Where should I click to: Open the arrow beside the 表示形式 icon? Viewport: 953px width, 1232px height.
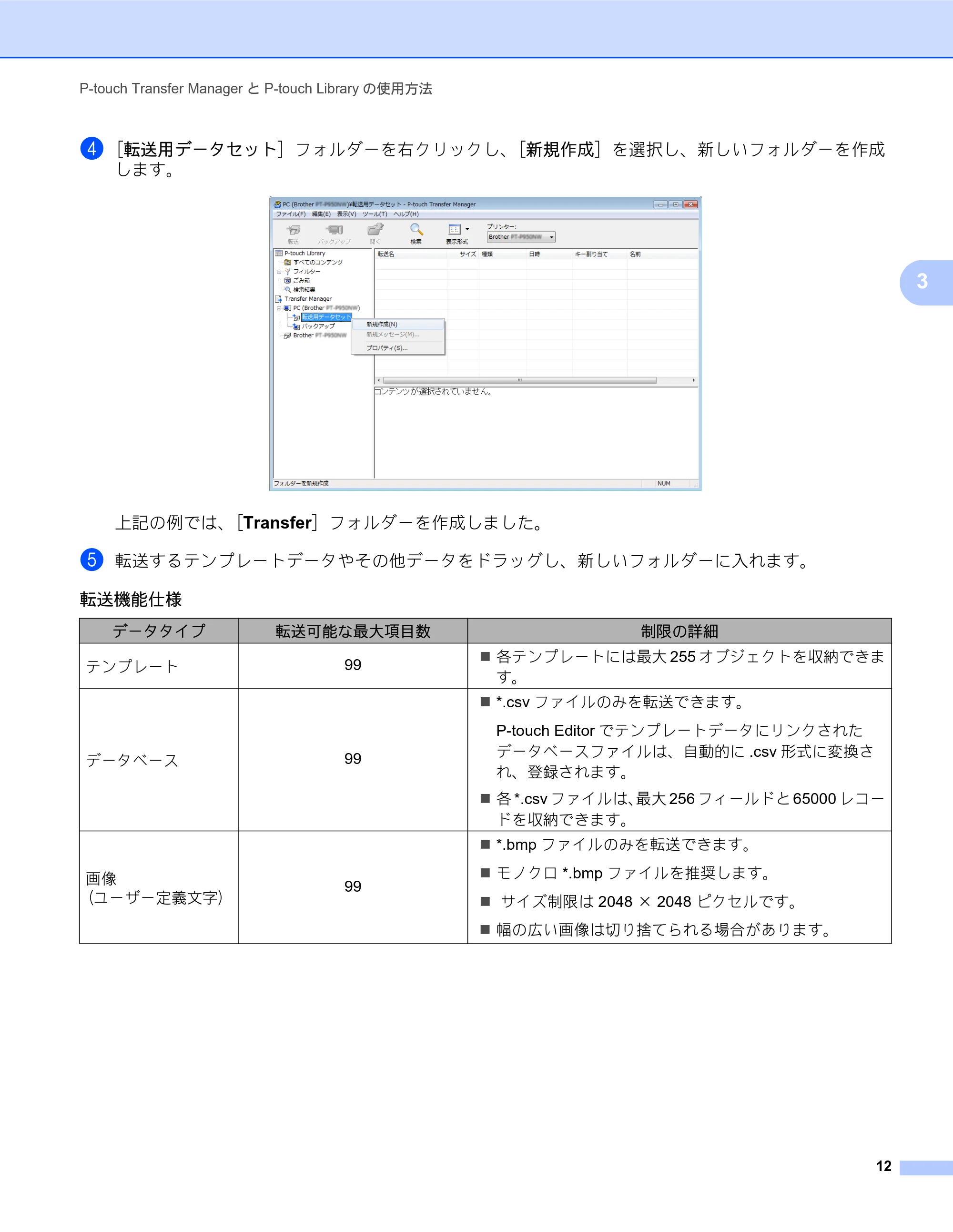[467, 230]
